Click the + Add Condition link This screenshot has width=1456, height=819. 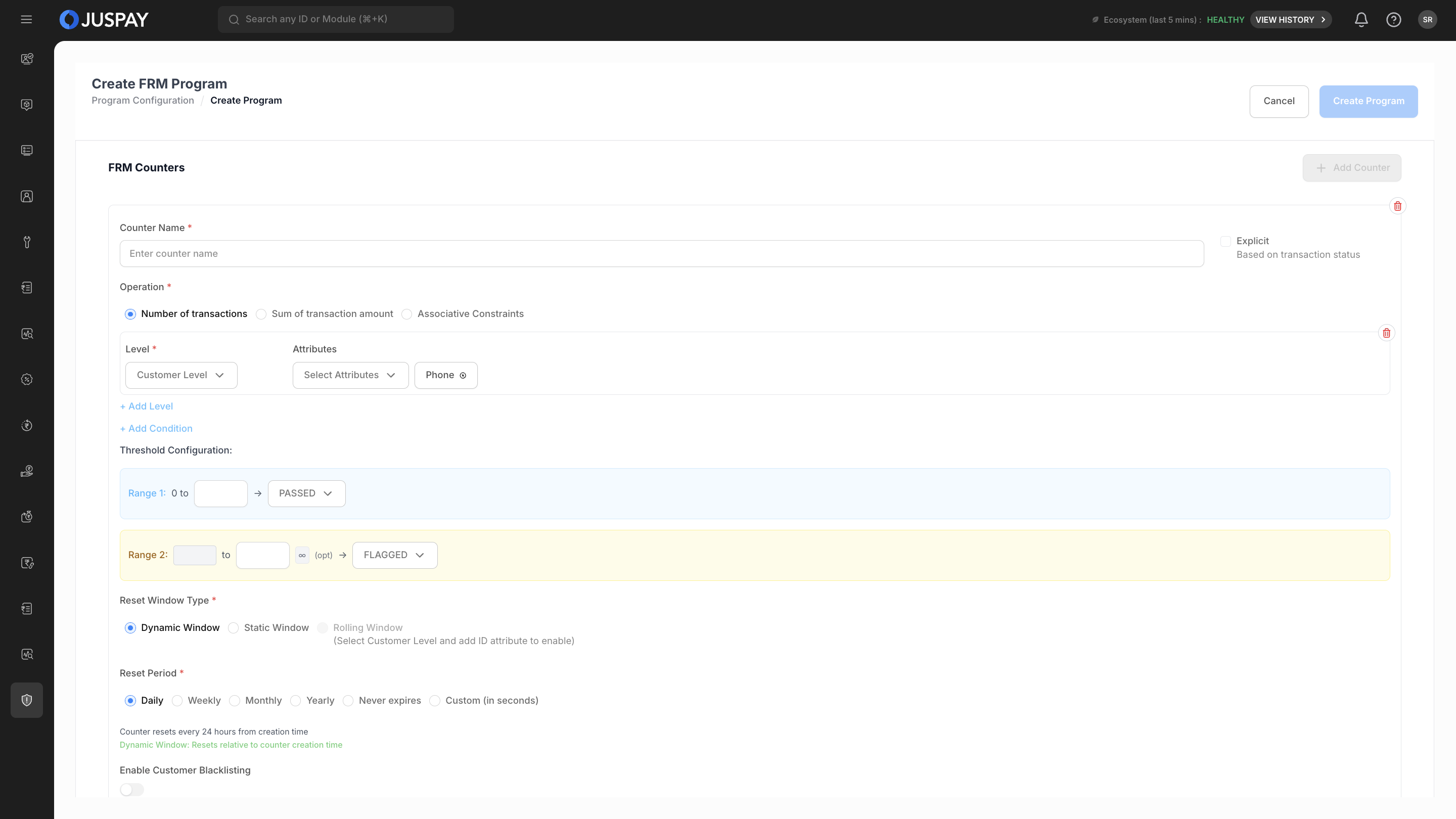tap(156, 428)
